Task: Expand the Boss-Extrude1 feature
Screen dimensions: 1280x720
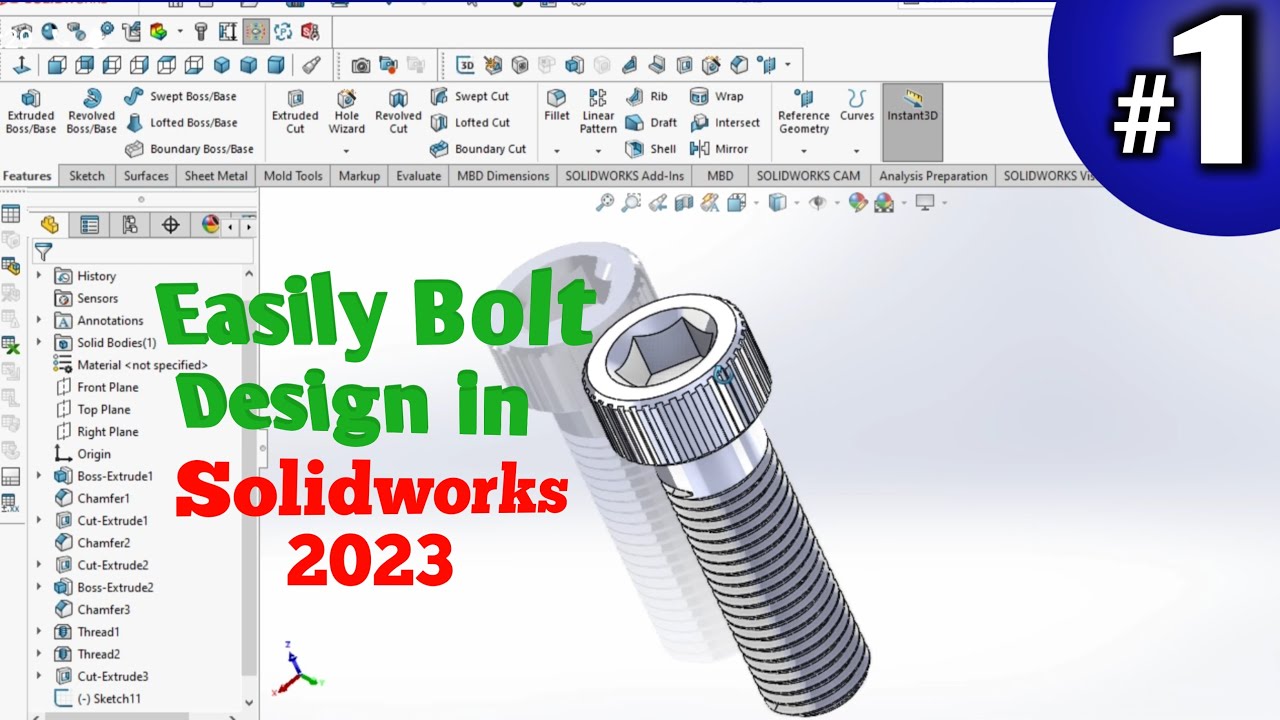Action: pos(39,476)
